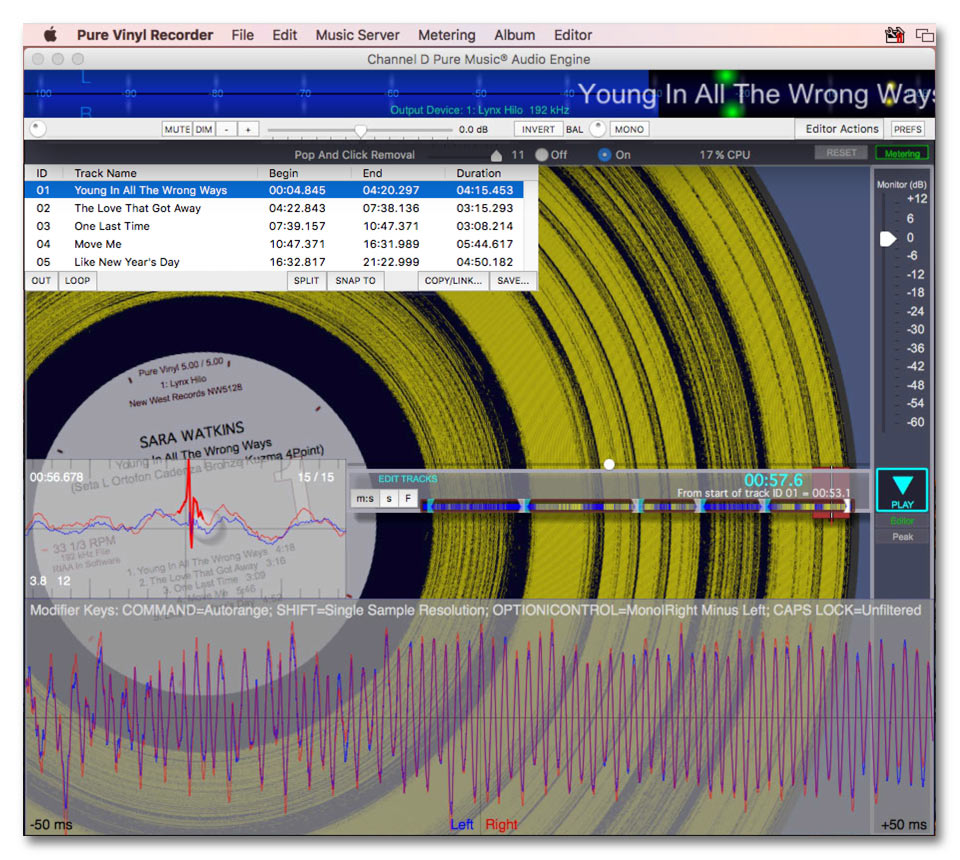960x860 pixels.
Task: Switch time format to m:s
Action: [x=365, y=498]
